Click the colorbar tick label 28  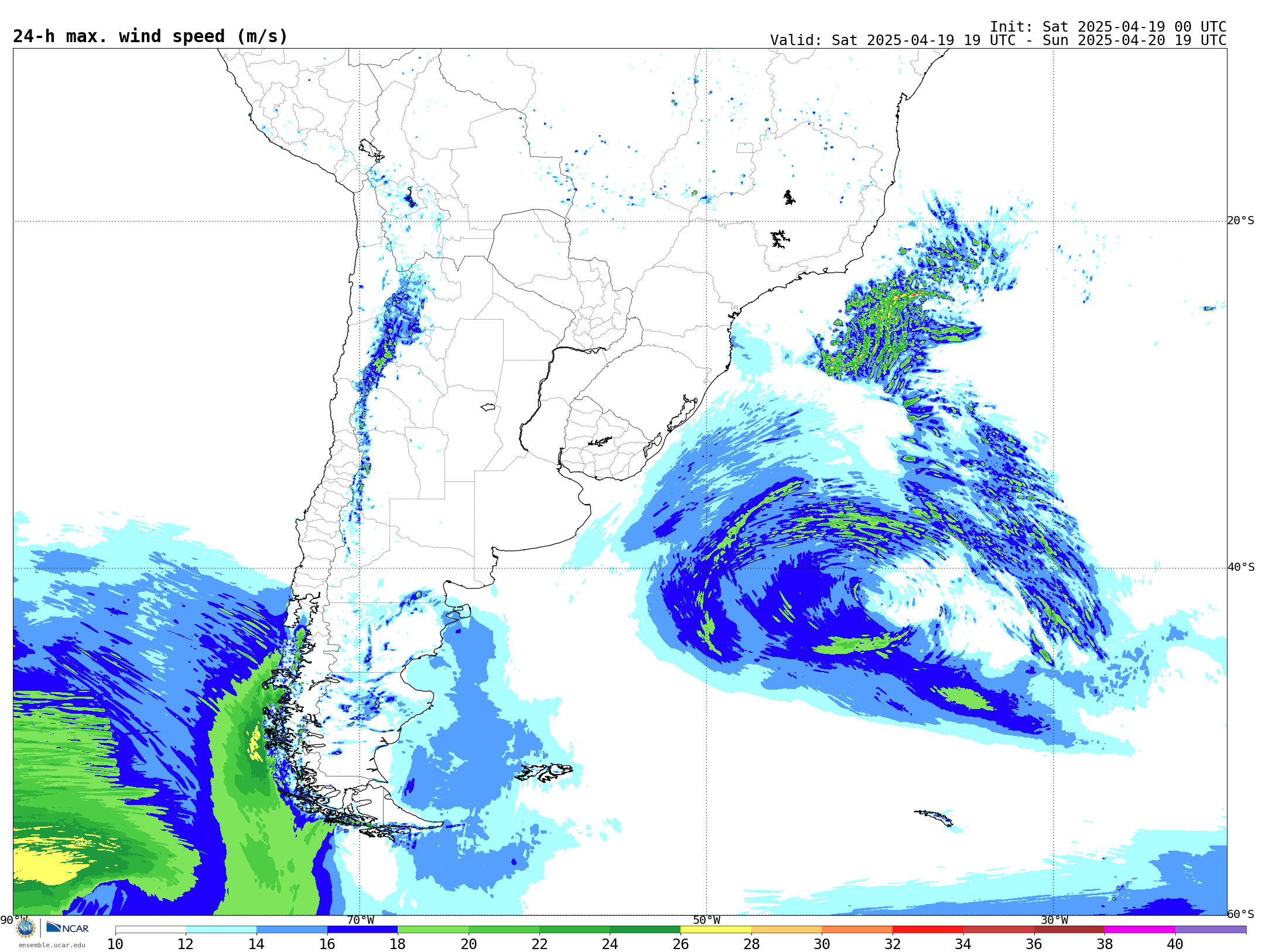[x=751, y=944]
